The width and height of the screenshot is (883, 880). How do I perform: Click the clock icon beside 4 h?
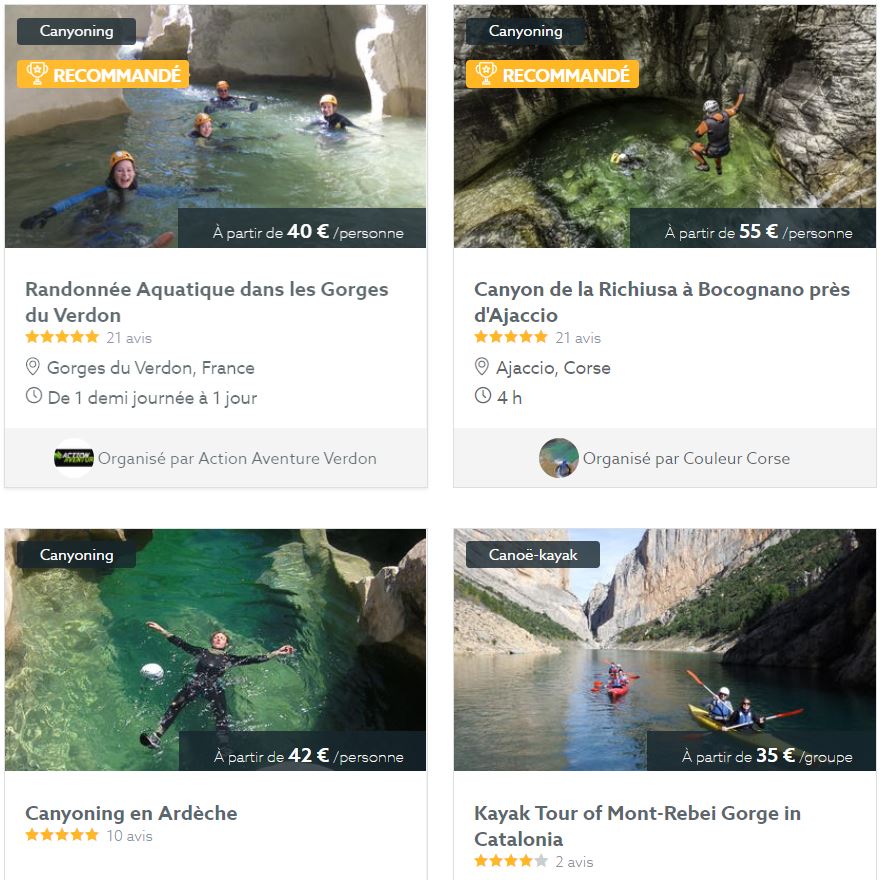point(483,396)
